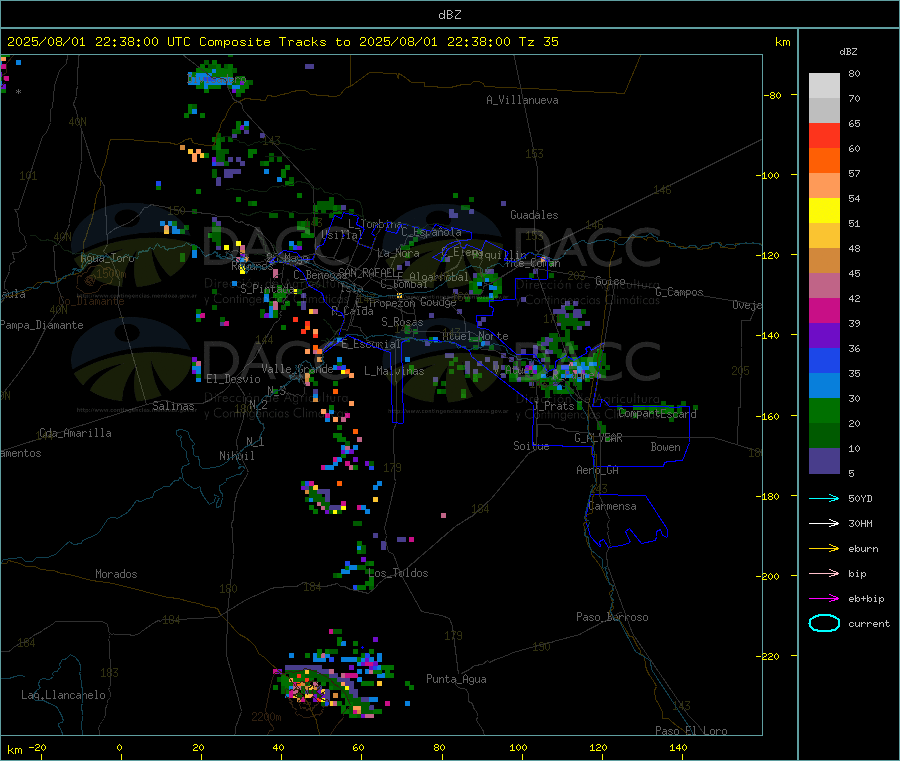Click the Bowen map label
This screenshot has height=761, width=900.
(665, 446)
